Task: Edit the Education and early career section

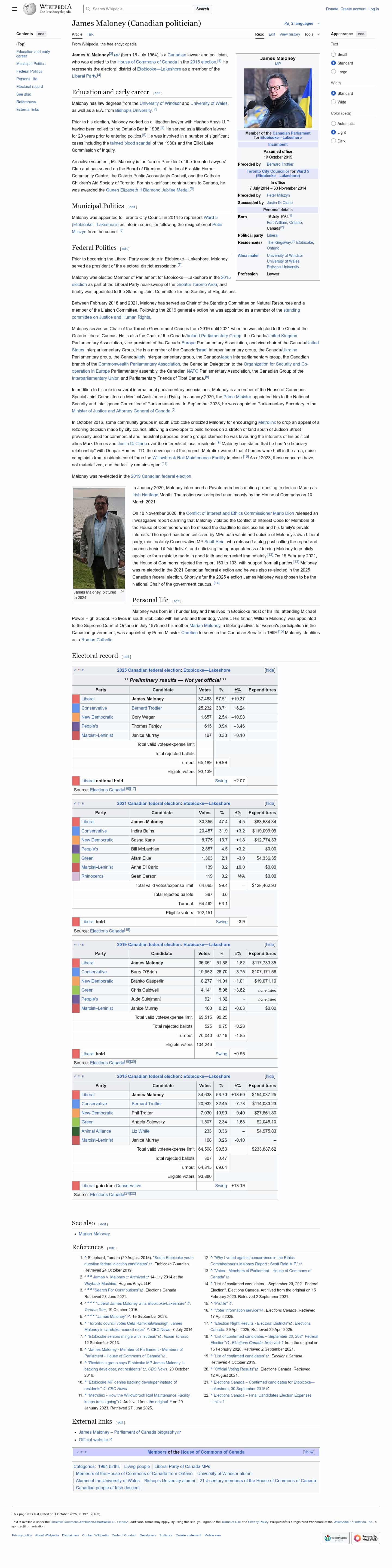Action: coord(158,93)
